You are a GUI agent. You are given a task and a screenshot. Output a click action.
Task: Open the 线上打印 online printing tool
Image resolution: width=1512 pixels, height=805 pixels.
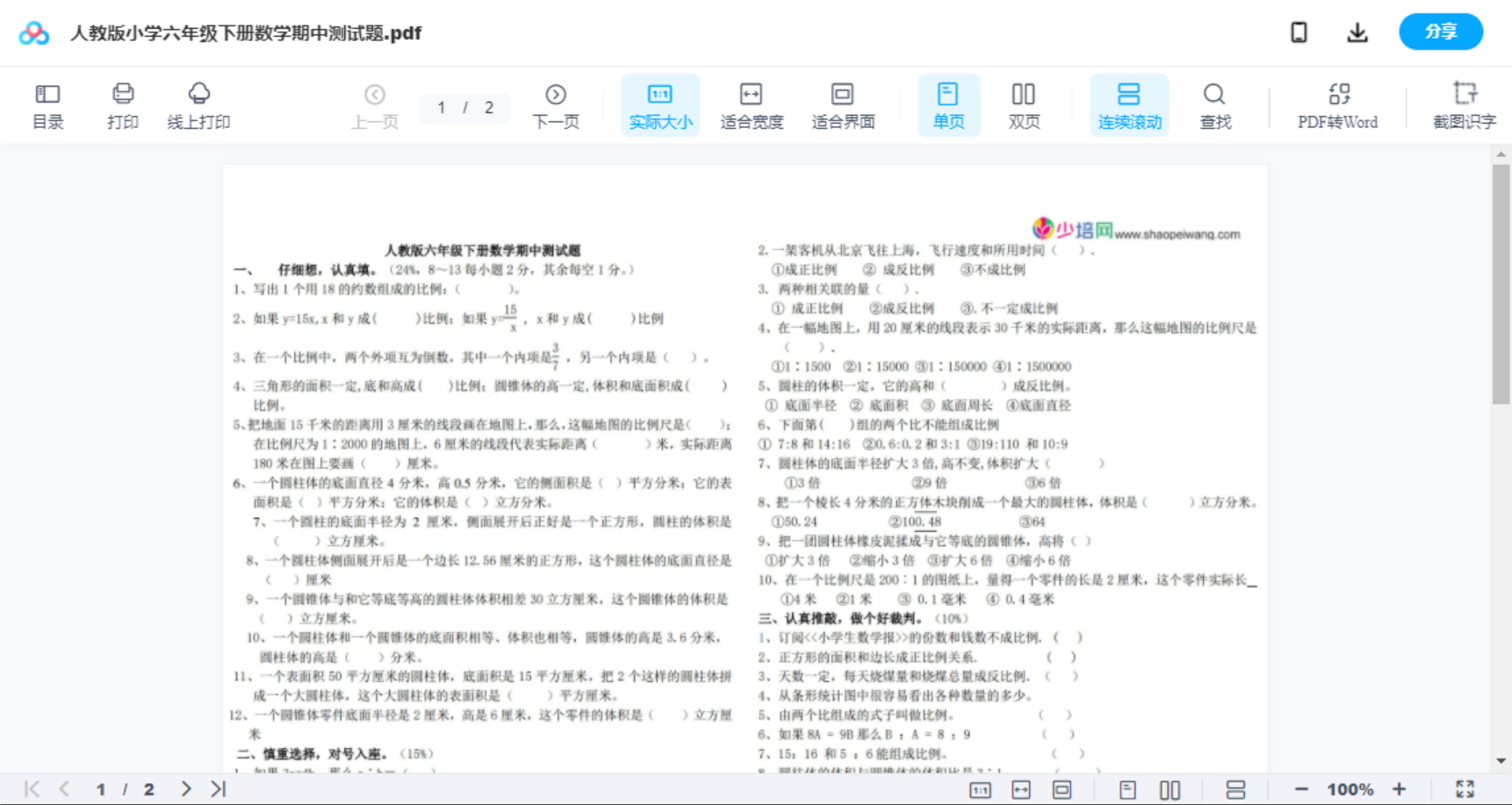(198, 104)
